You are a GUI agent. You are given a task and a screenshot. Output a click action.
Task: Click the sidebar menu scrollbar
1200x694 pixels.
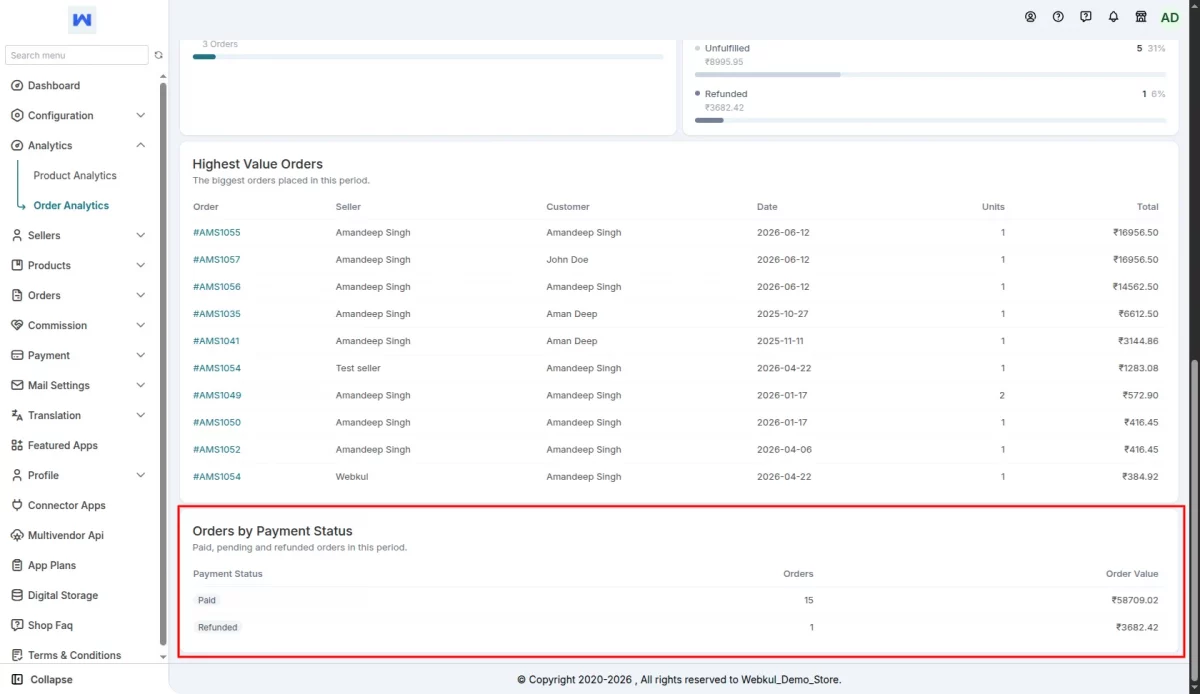point(163,365)
